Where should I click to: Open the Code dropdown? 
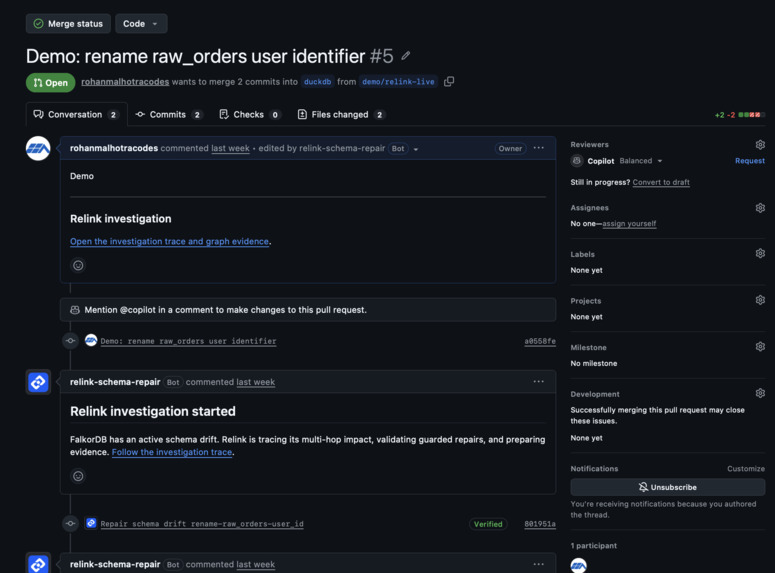click(x=141, y=24)
